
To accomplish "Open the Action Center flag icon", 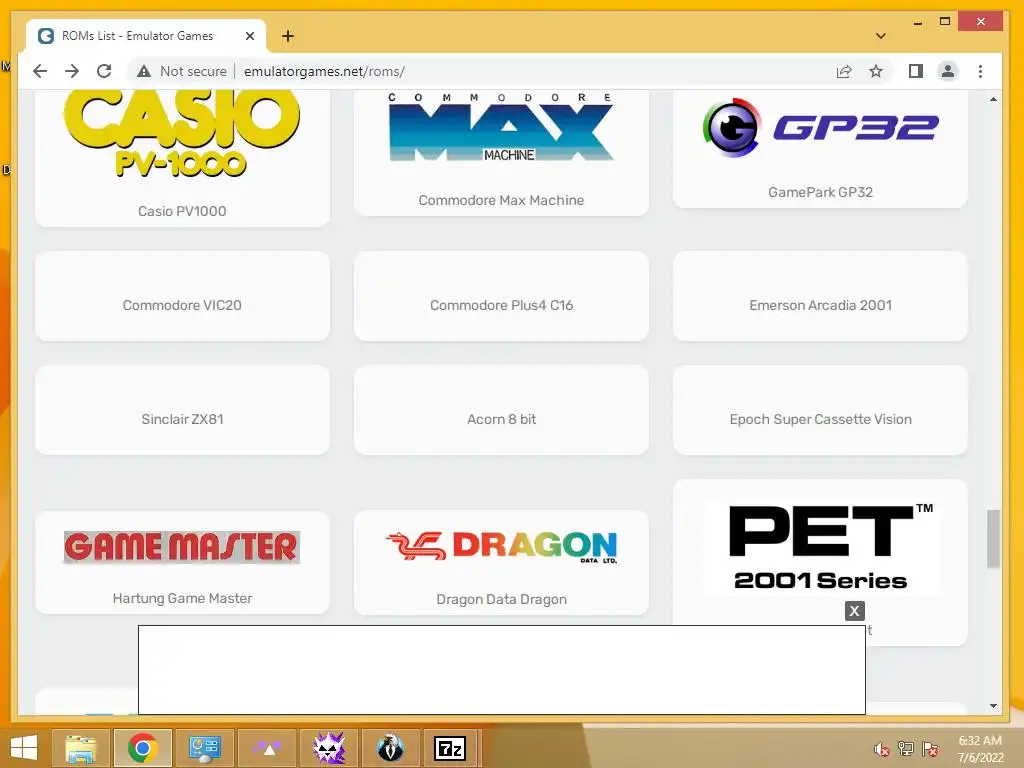I will click(930, 749).
